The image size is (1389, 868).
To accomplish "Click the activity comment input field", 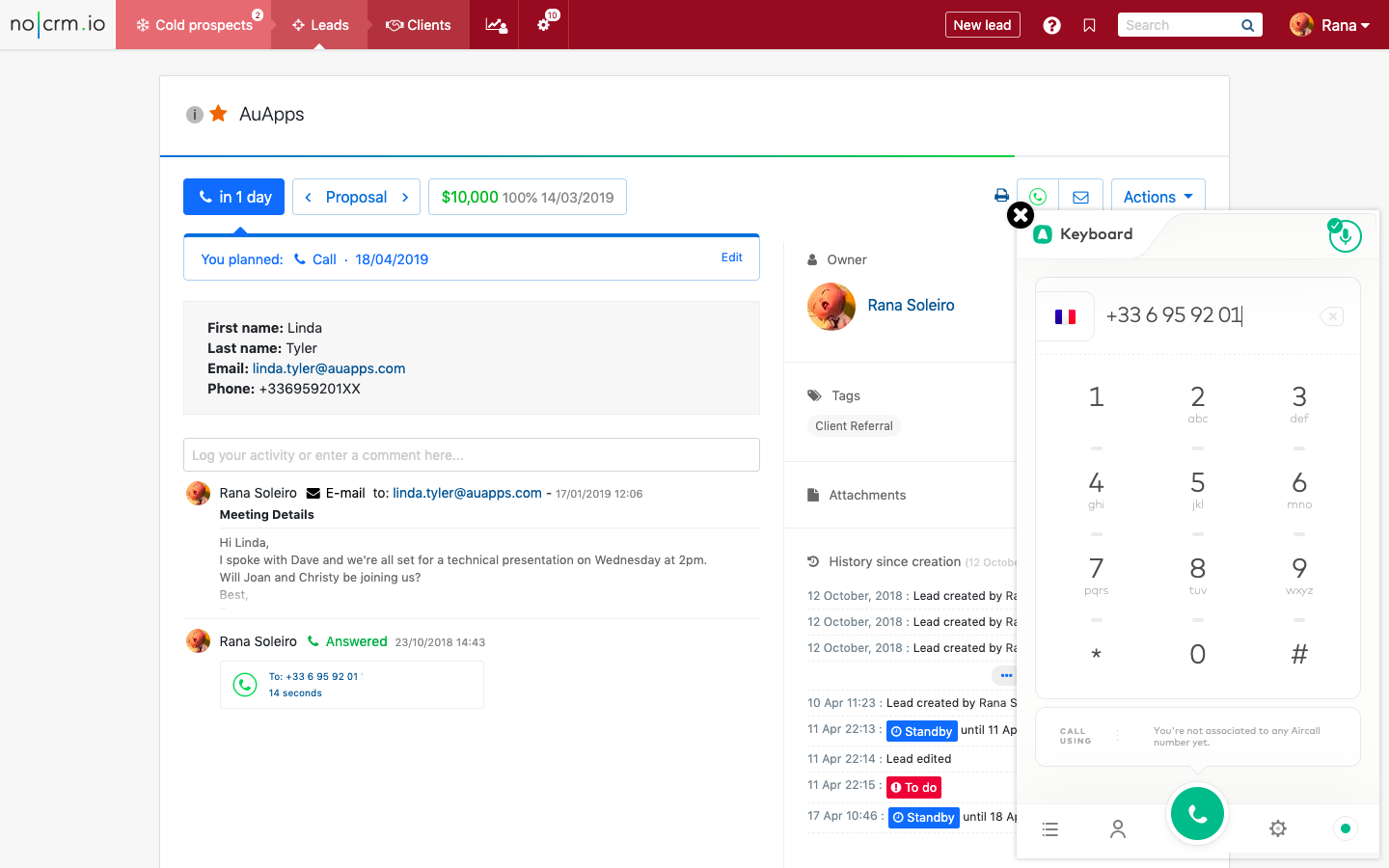I will point(471,455).
